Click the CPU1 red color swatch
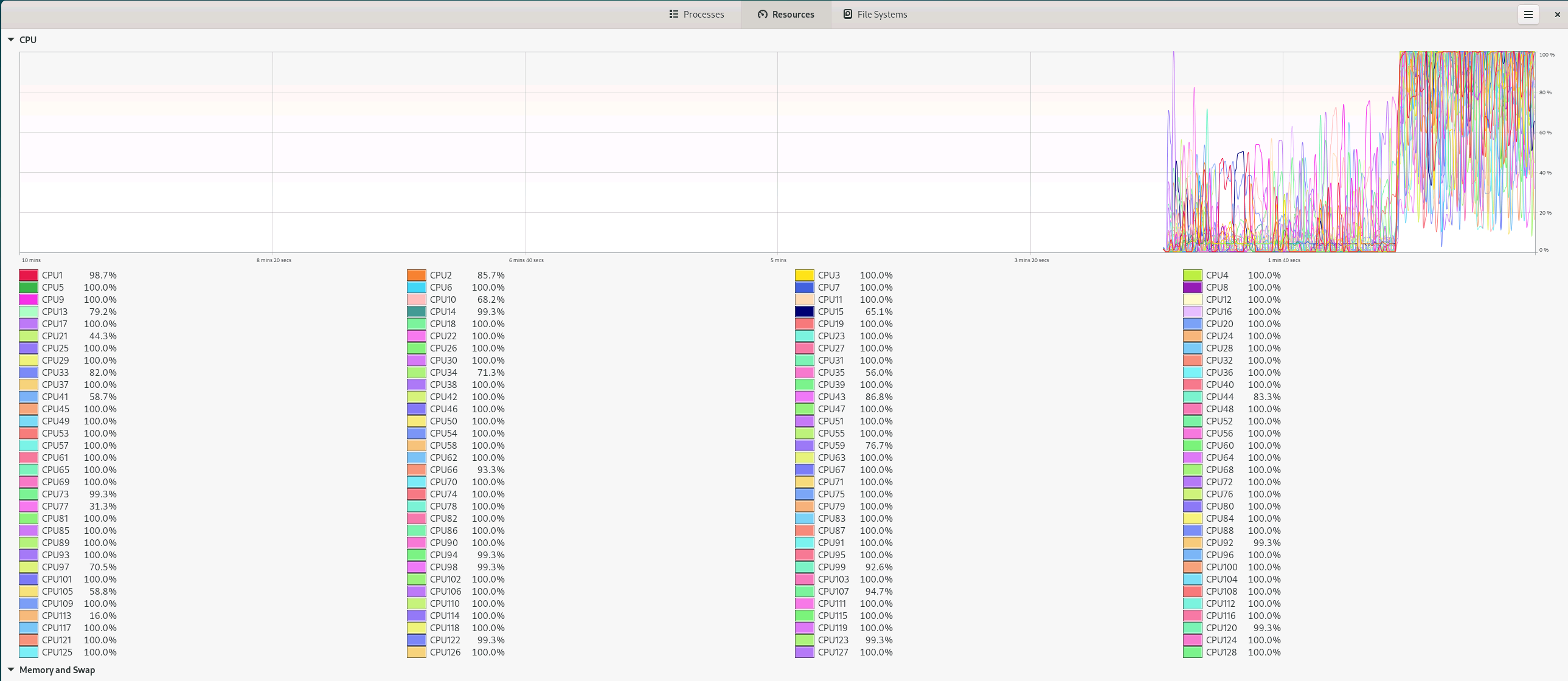1568x681 pixels. 29,275
